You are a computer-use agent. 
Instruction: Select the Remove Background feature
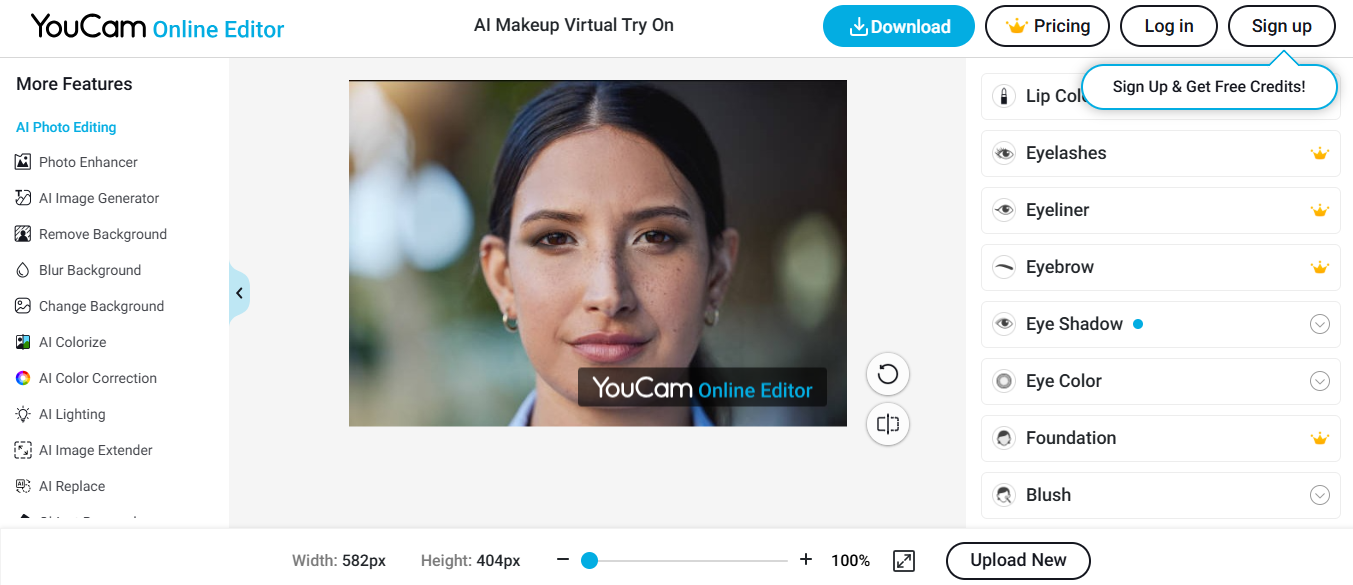[x=103, y=233]
